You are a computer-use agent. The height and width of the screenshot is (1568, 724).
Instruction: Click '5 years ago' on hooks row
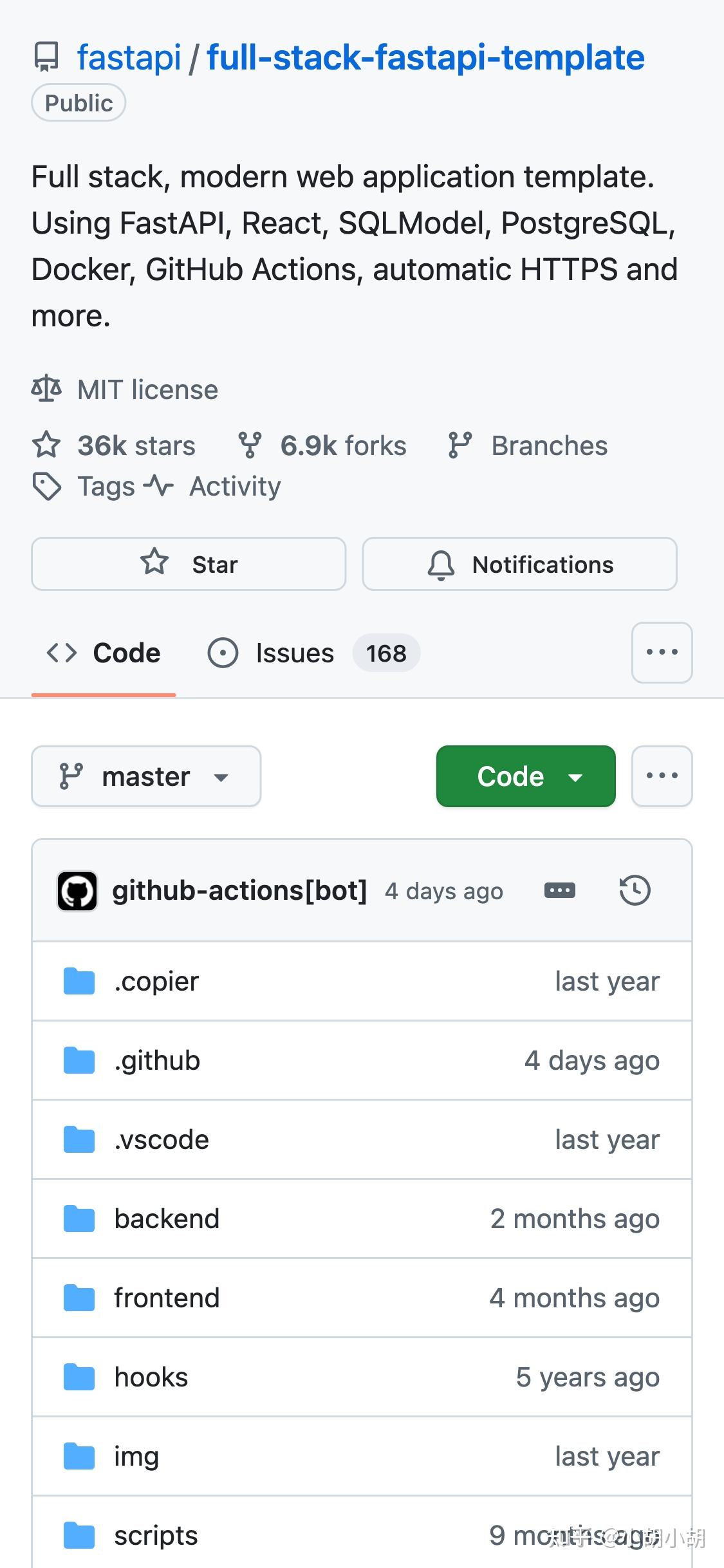pos(588,1378)
